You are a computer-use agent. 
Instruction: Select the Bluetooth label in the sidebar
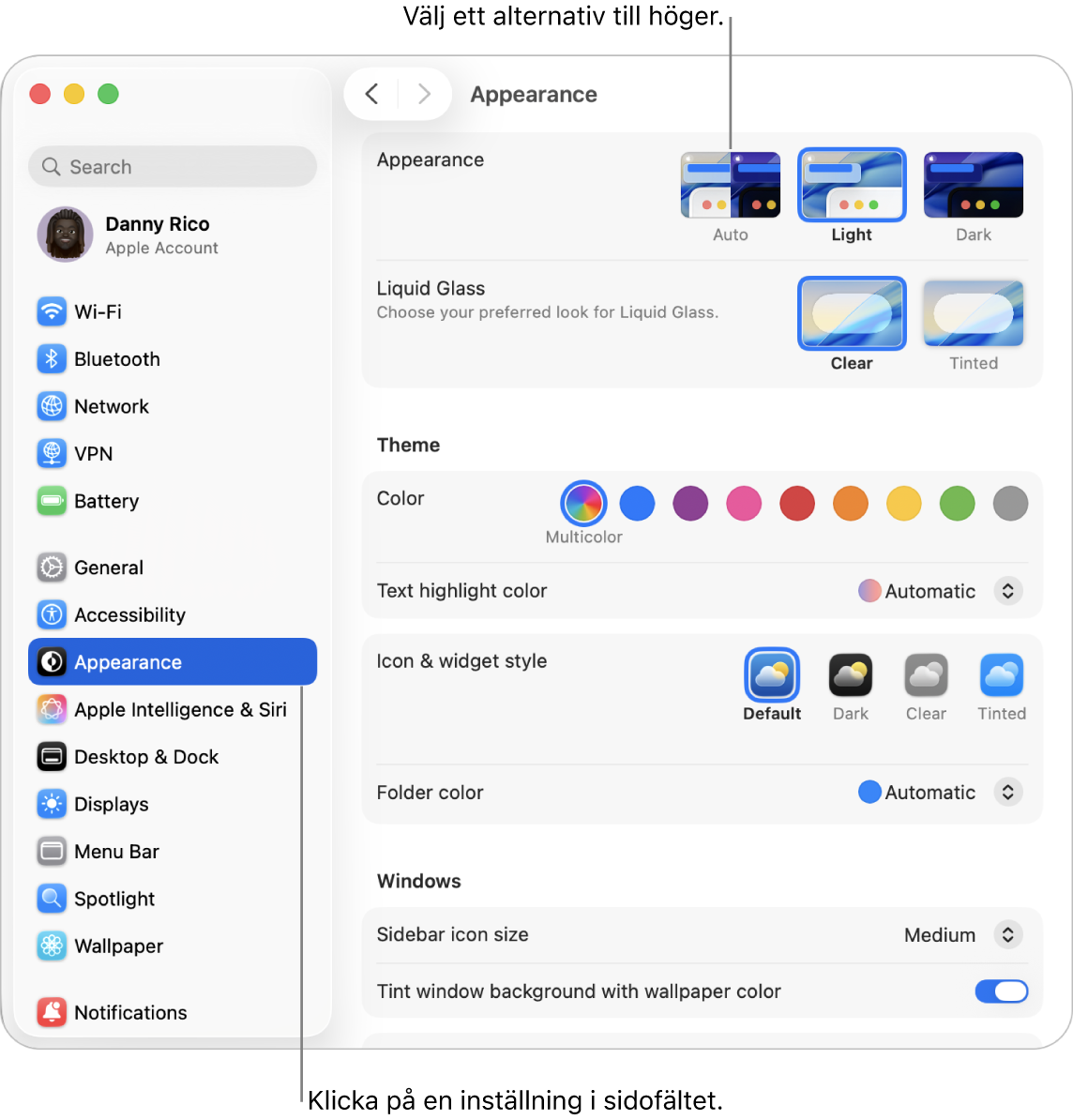coord(117,358)
